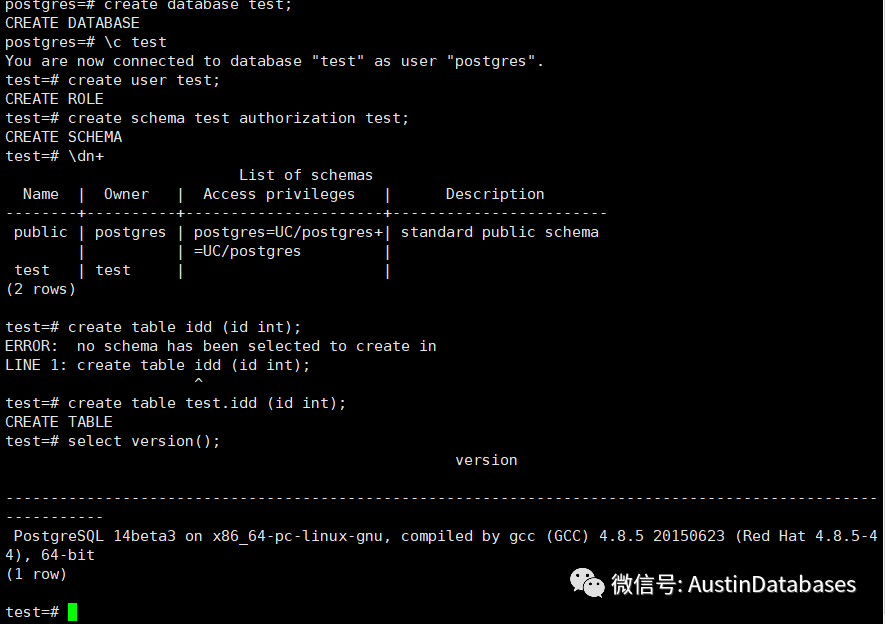This screenshot has height=624, width=885.
Task: Click the WeChat logo in the watermark
Action: tap(587, 582)
